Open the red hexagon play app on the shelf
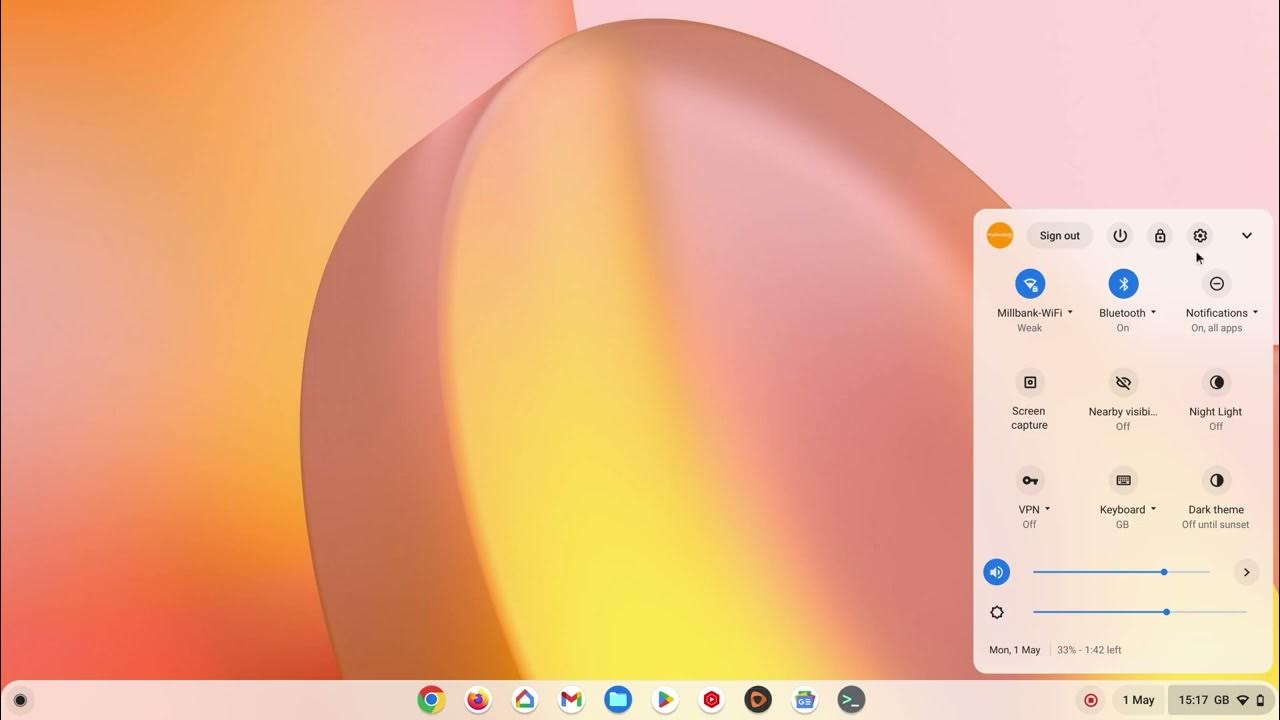1280x720 pixels. pos(711,700)
